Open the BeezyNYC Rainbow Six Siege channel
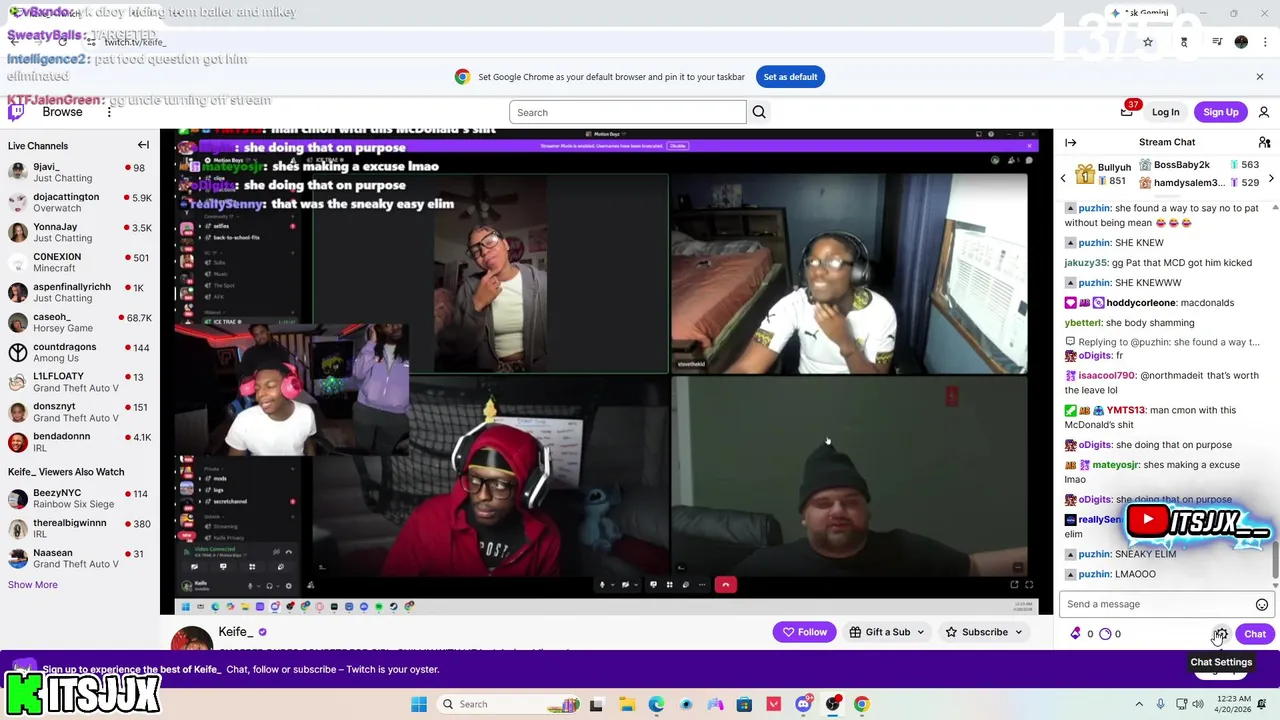 [80, 498]
